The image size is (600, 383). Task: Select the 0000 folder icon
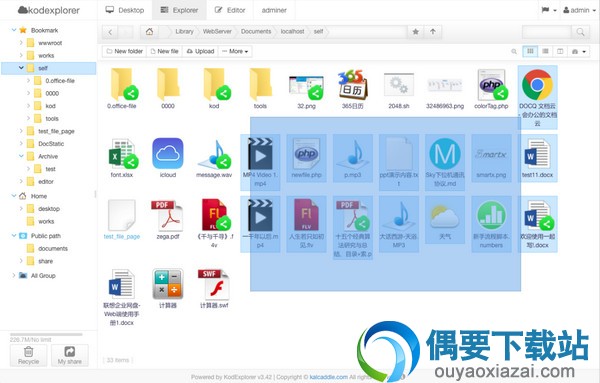pos(168,85)
